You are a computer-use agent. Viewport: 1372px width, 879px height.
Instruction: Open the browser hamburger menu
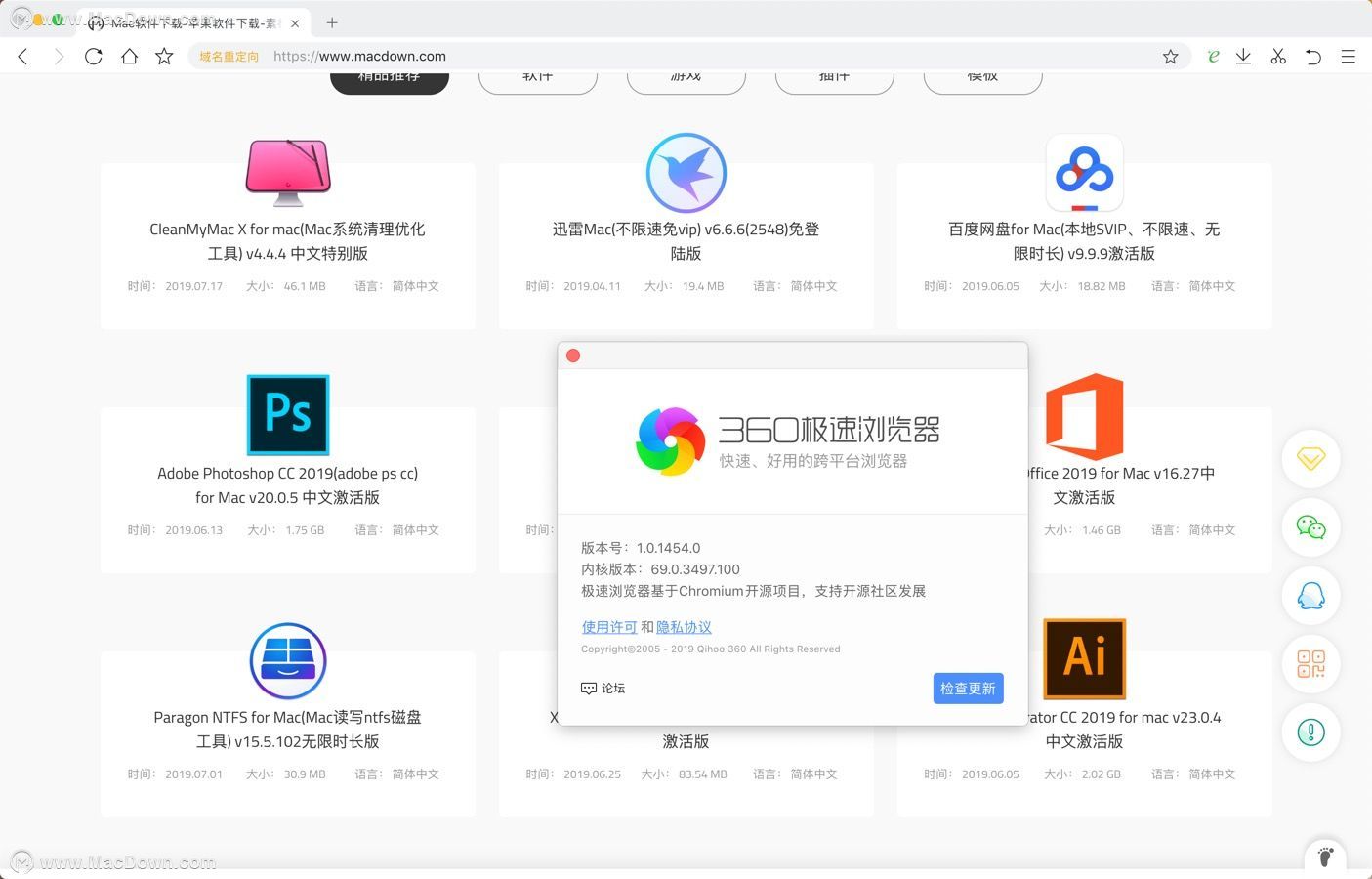(1348, 57)
